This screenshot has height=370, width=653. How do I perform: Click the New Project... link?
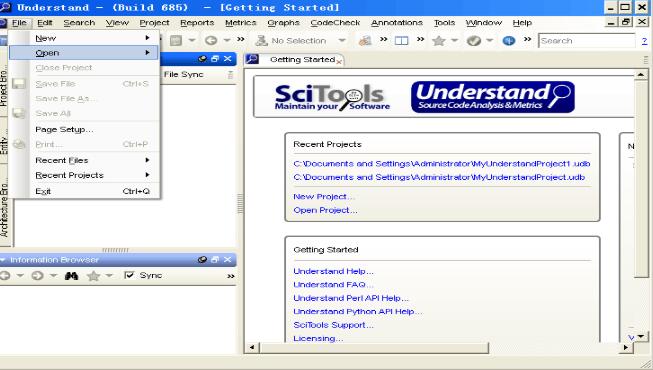(x=324, y=197)
